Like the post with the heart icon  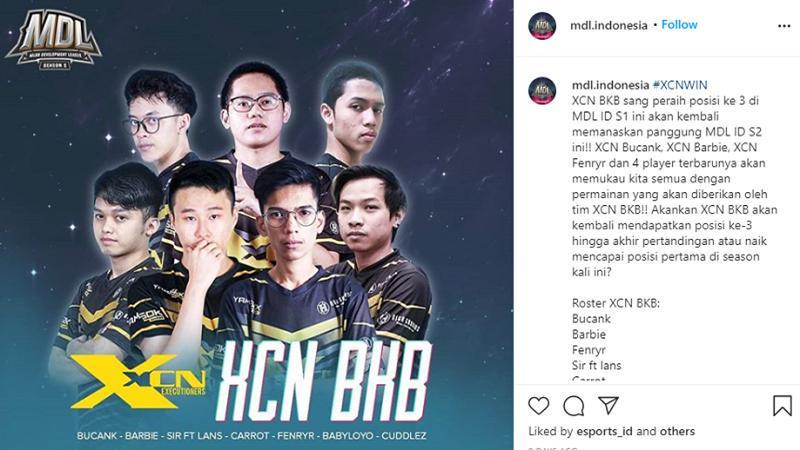click(538, 406)
